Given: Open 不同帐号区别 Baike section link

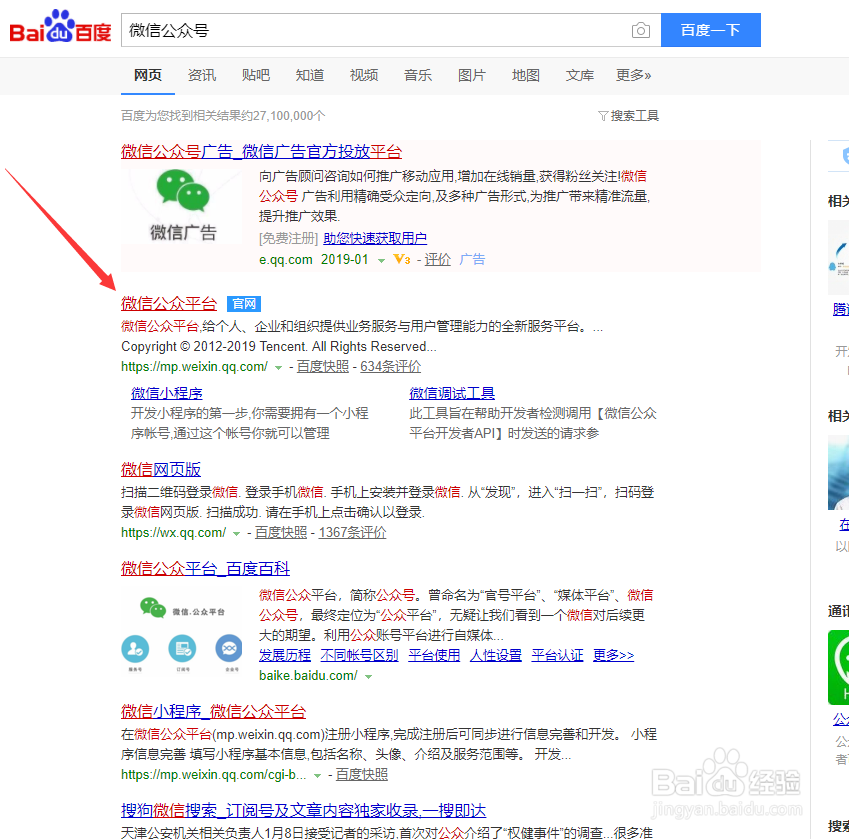Looking at the screenshot, I should pos(360,656).
